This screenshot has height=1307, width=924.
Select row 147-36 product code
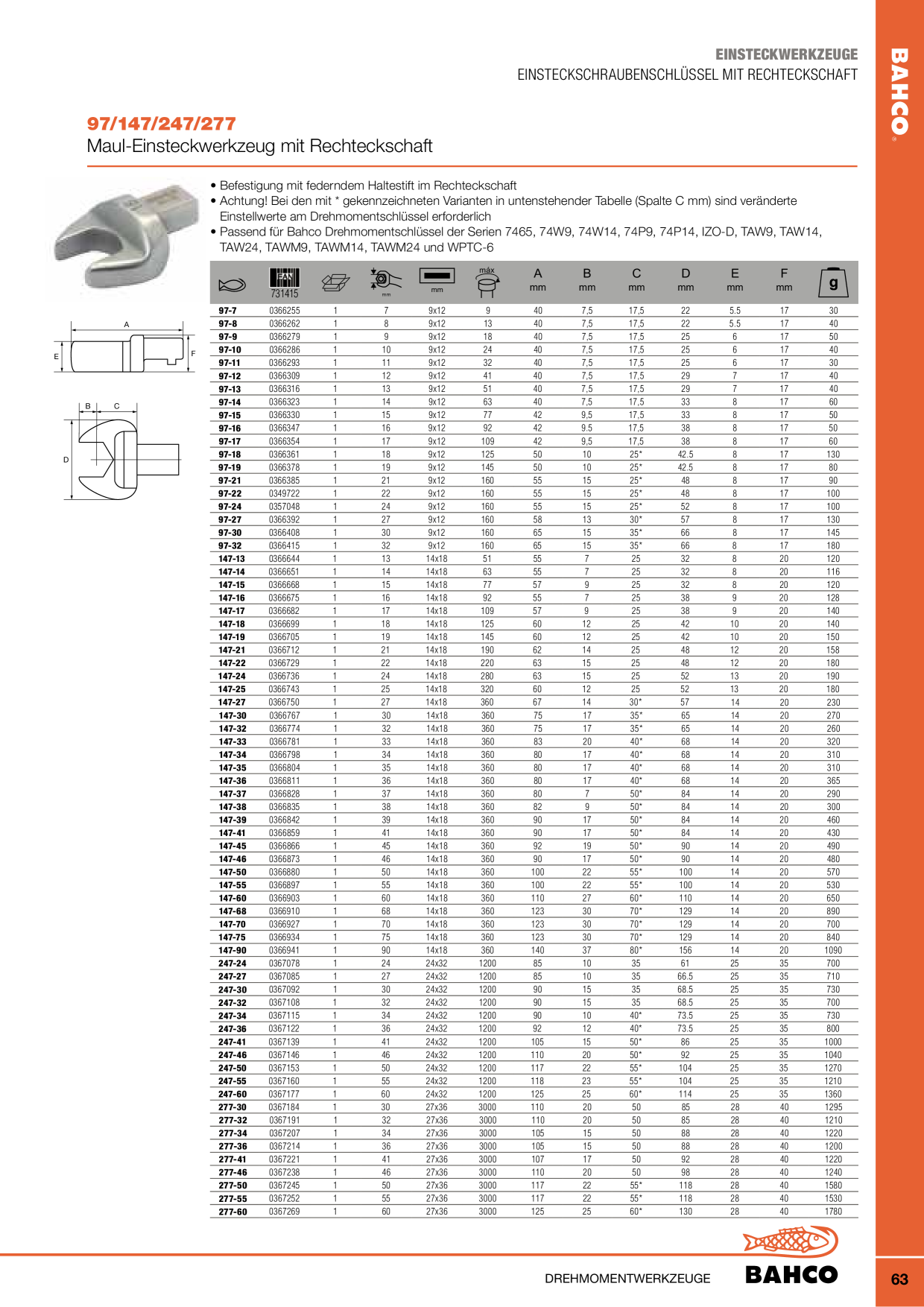[x=232, y=781]
